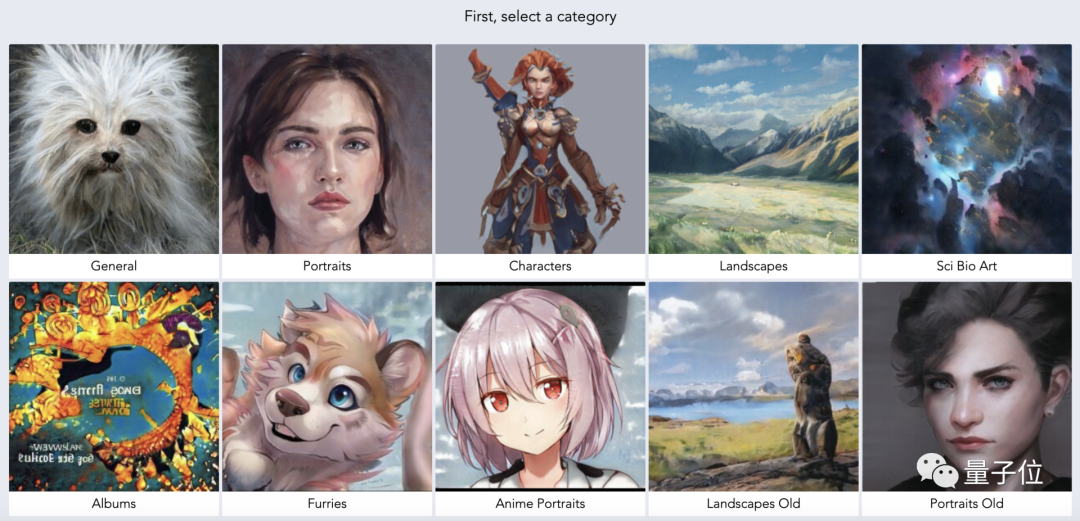Click the Landscapes category label

click(754, 266)
